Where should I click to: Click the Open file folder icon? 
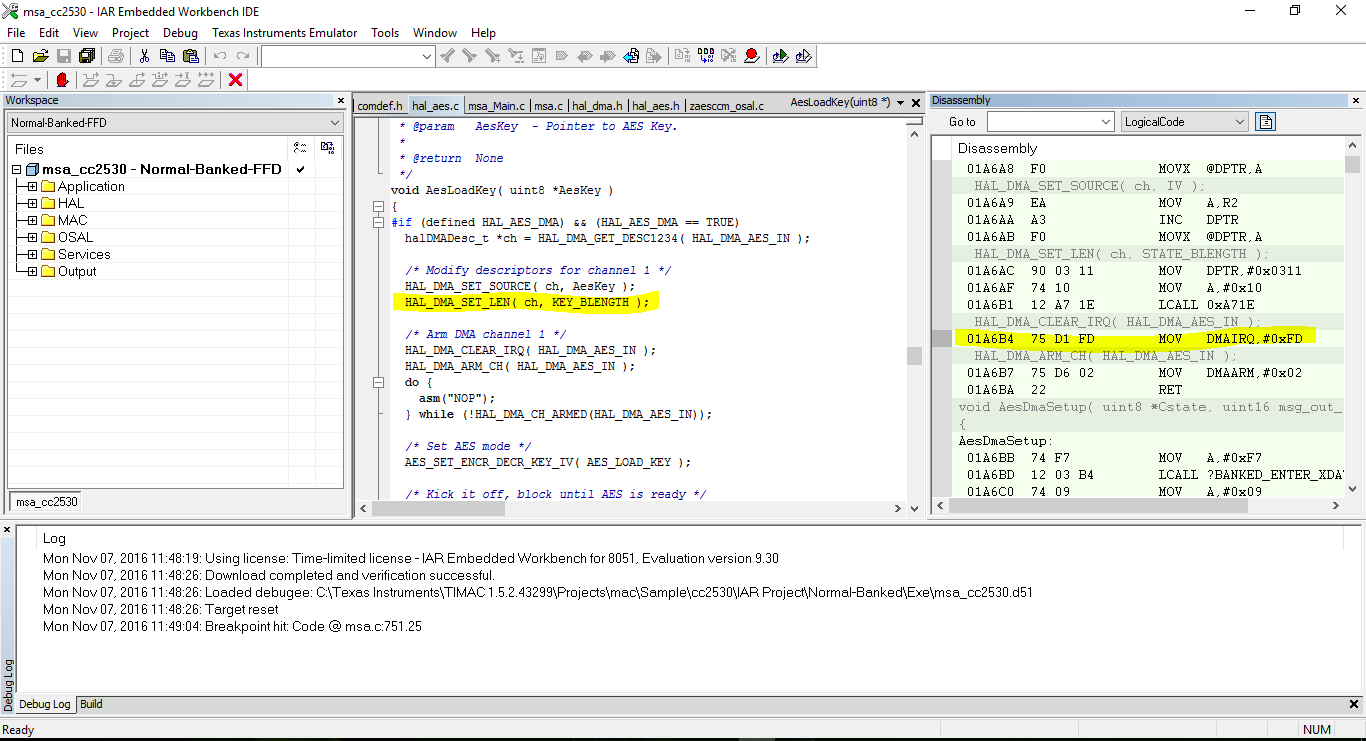40,56
